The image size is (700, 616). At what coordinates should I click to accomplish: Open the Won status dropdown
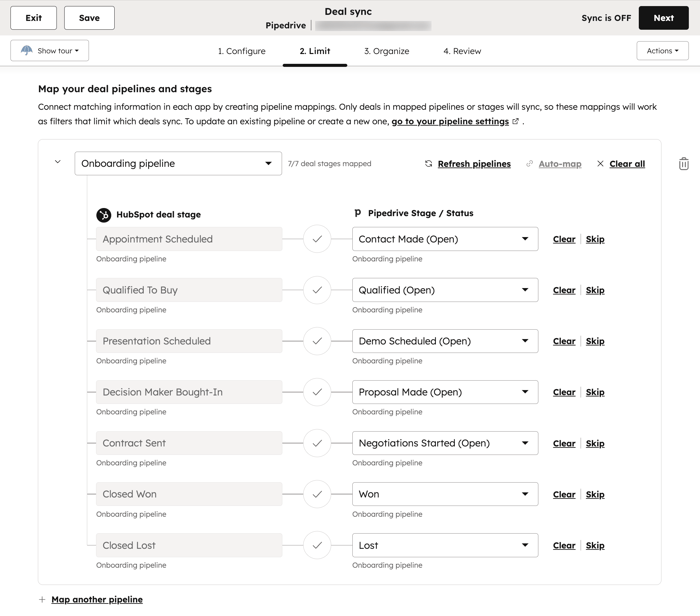click(x=445, y=494)
